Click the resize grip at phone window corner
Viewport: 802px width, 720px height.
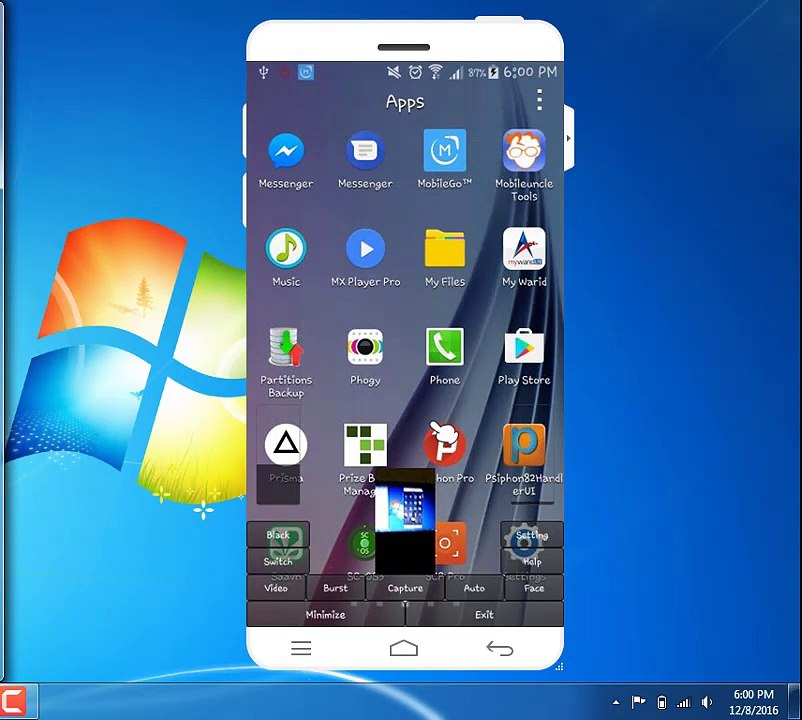click(x=559, y=666)
